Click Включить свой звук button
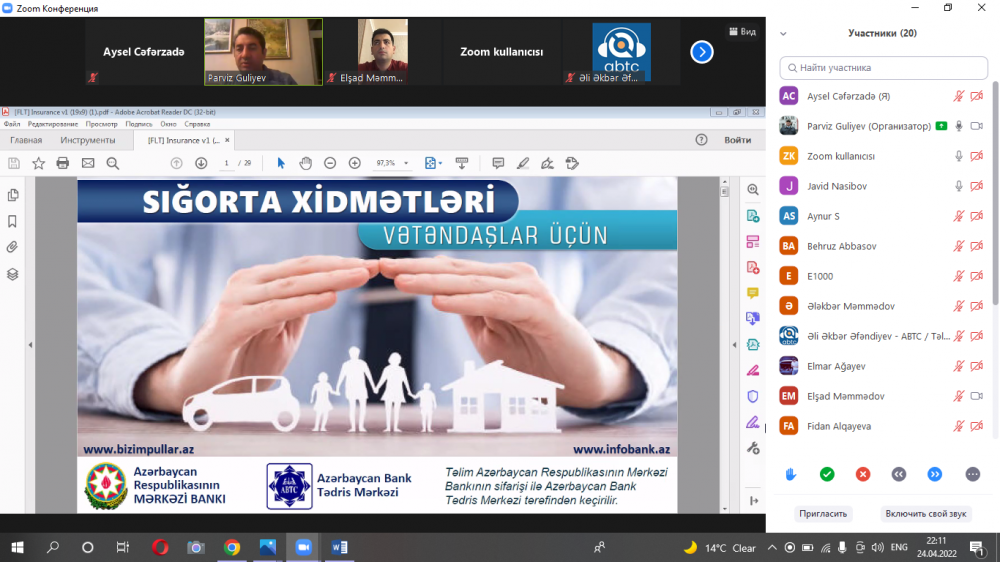 [925, 514]
